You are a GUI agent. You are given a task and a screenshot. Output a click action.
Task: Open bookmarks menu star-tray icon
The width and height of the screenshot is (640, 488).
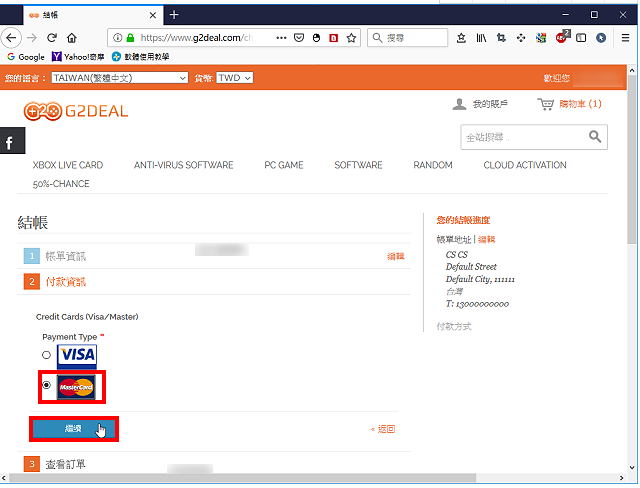coord(461,38)
